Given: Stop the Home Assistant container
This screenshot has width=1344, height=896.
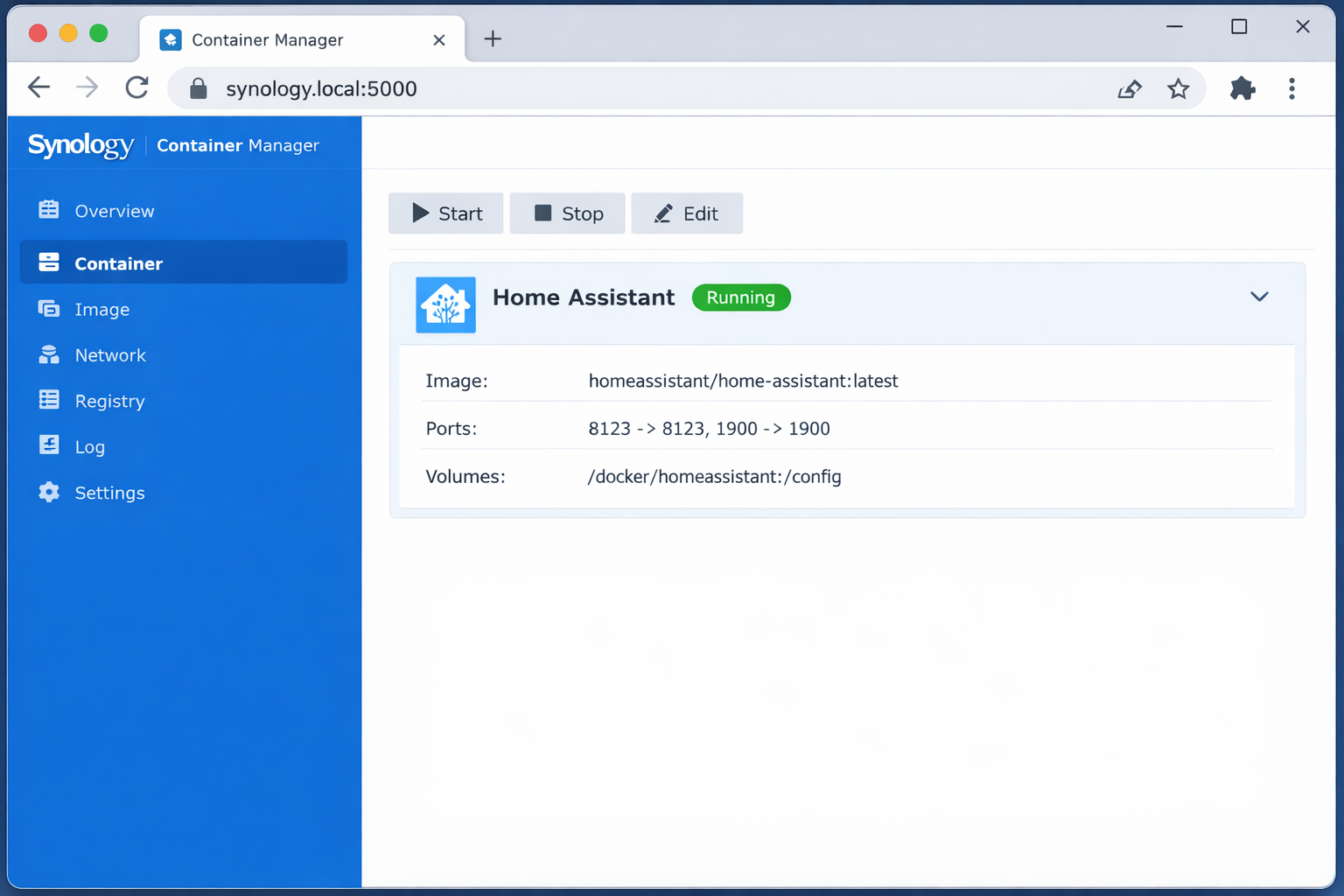Looking at the screenshot, I should [567, 213].
